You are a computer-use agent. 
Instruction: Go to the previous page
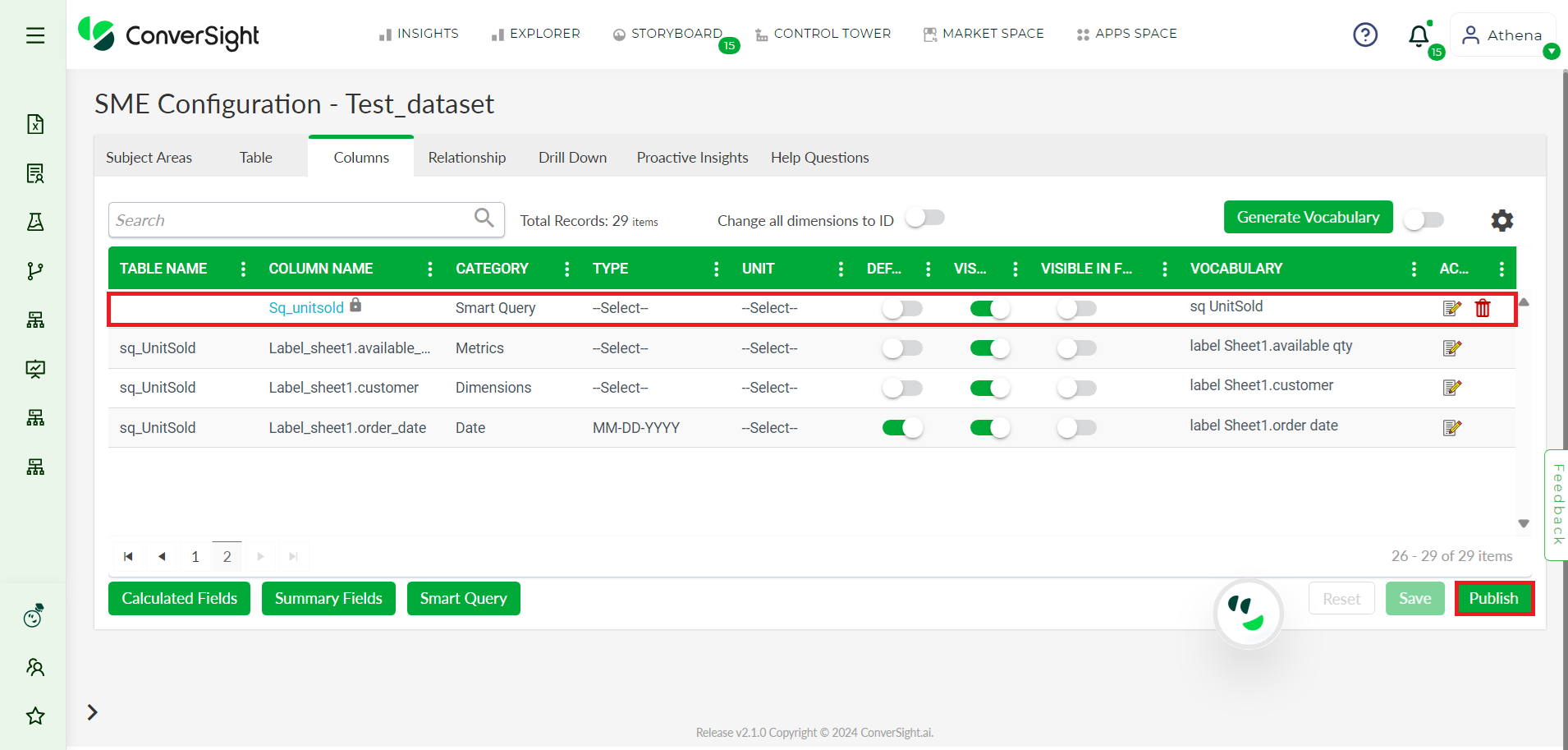[162, 556]
